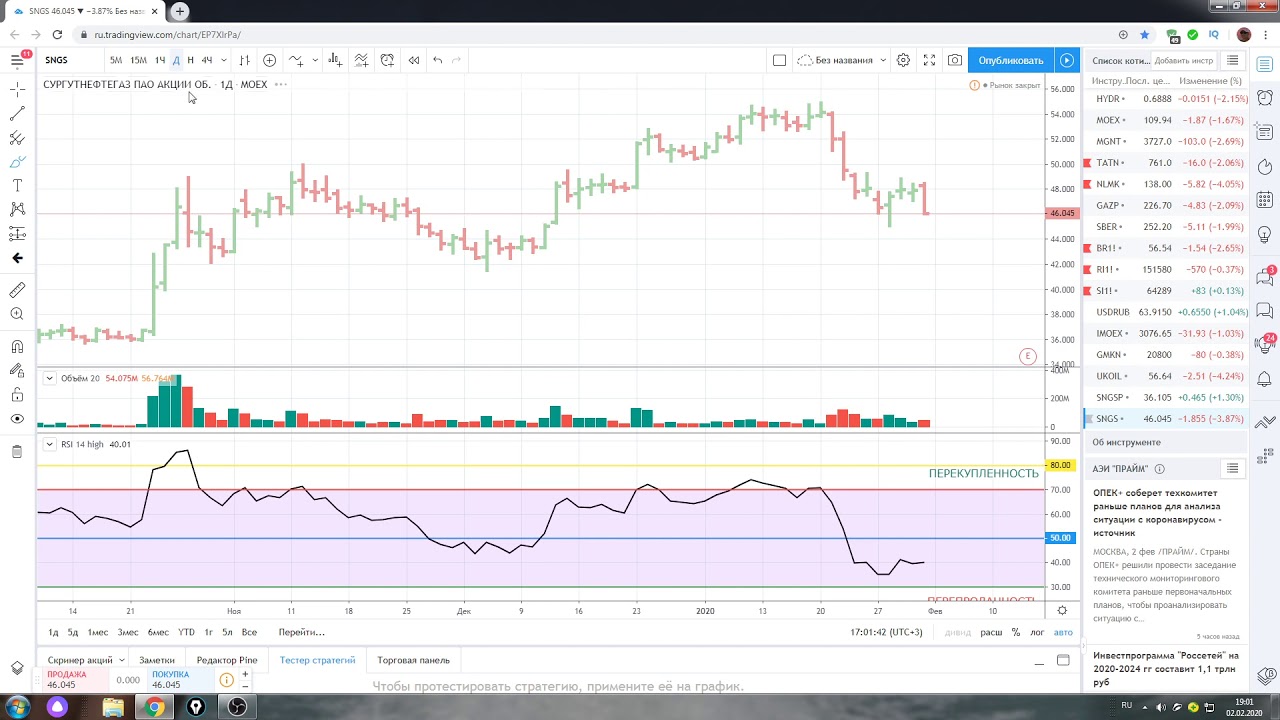Open Chrome from the Windows taskbar
The height and width of the screenshot is (720, 1280).
point(154,707)
